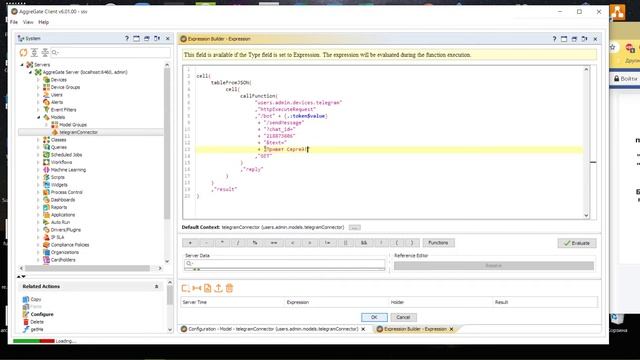This screenshot has width=640, height=360.
Task: Open the Help menu
Action: point(43,22)
